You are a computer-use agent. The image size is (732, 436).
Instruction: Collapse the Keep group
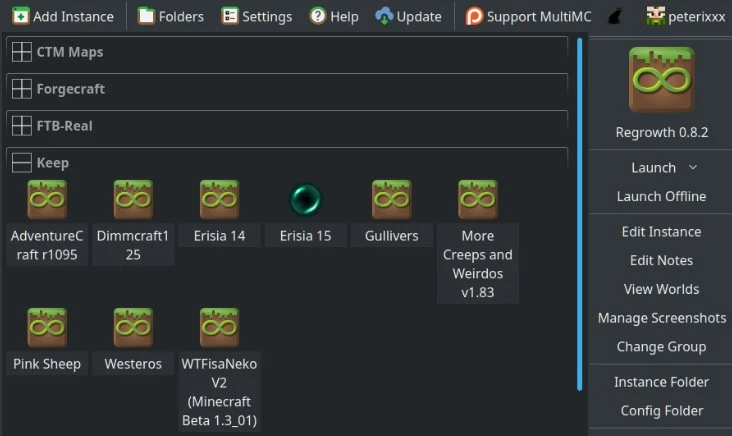[x=21, y=162]
